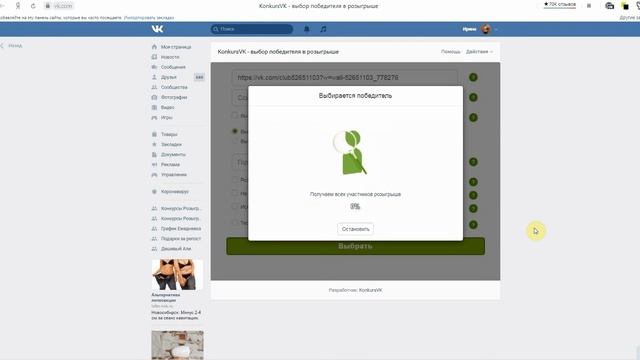Open VK home via the VK logo
This screenshot has height=360, width=640.
tap(157, 29)
